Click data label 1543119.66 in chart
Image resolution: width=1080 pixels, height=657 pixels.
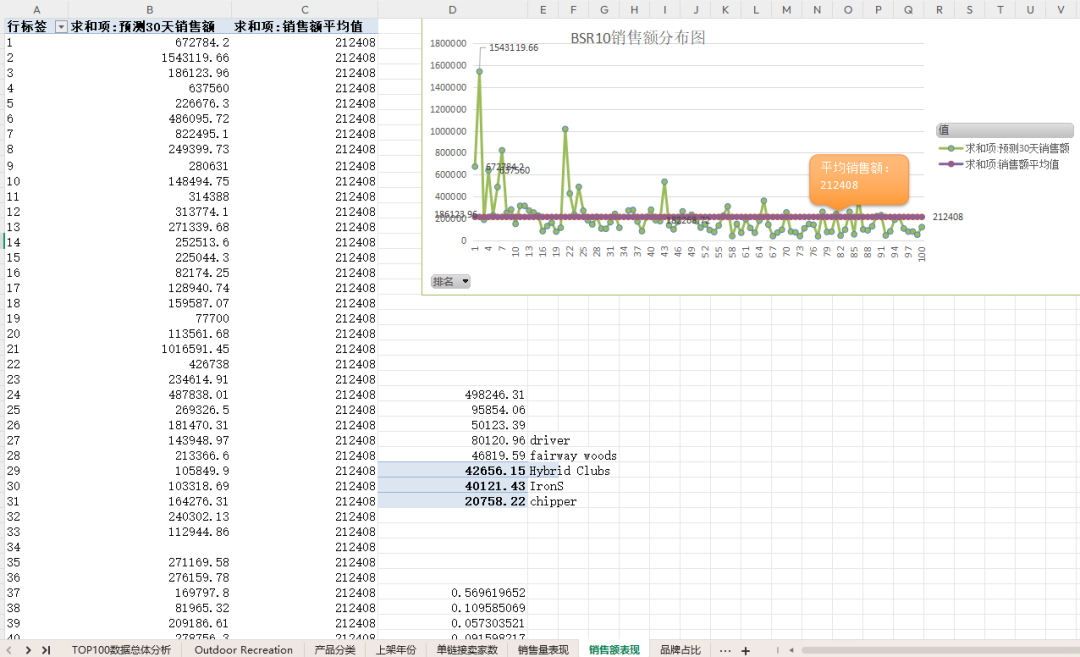[513, 48]
